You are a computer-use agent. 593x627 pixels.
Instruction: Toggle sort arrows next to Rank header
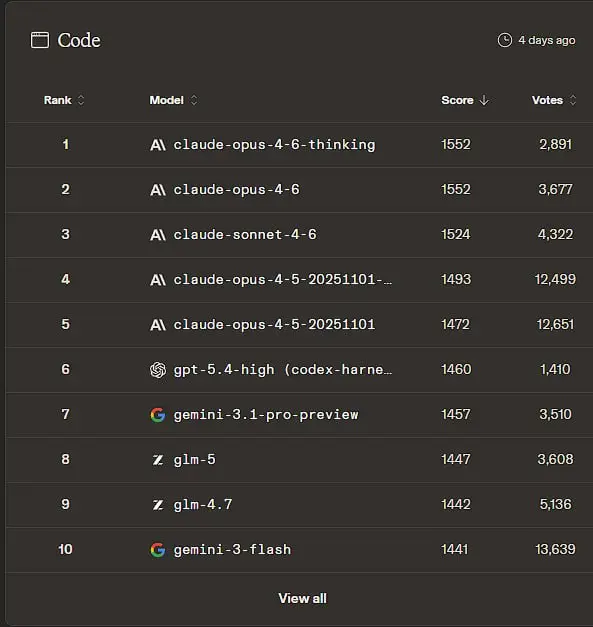[x=81, y=100]
